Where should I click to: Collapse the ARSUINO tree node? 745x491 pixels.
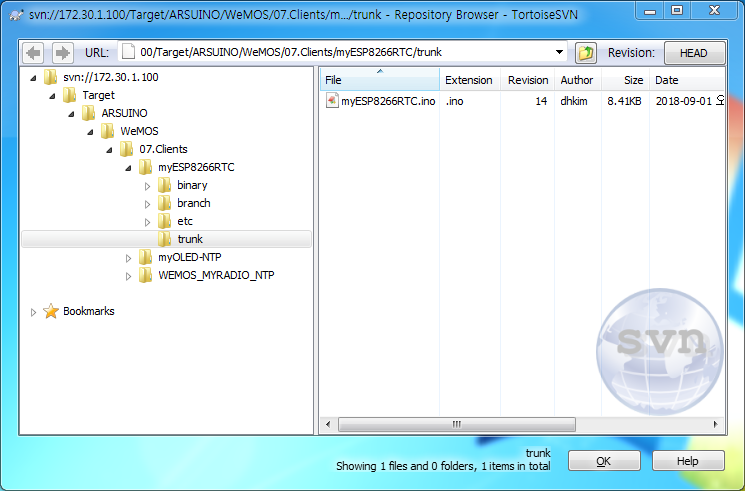71,114
